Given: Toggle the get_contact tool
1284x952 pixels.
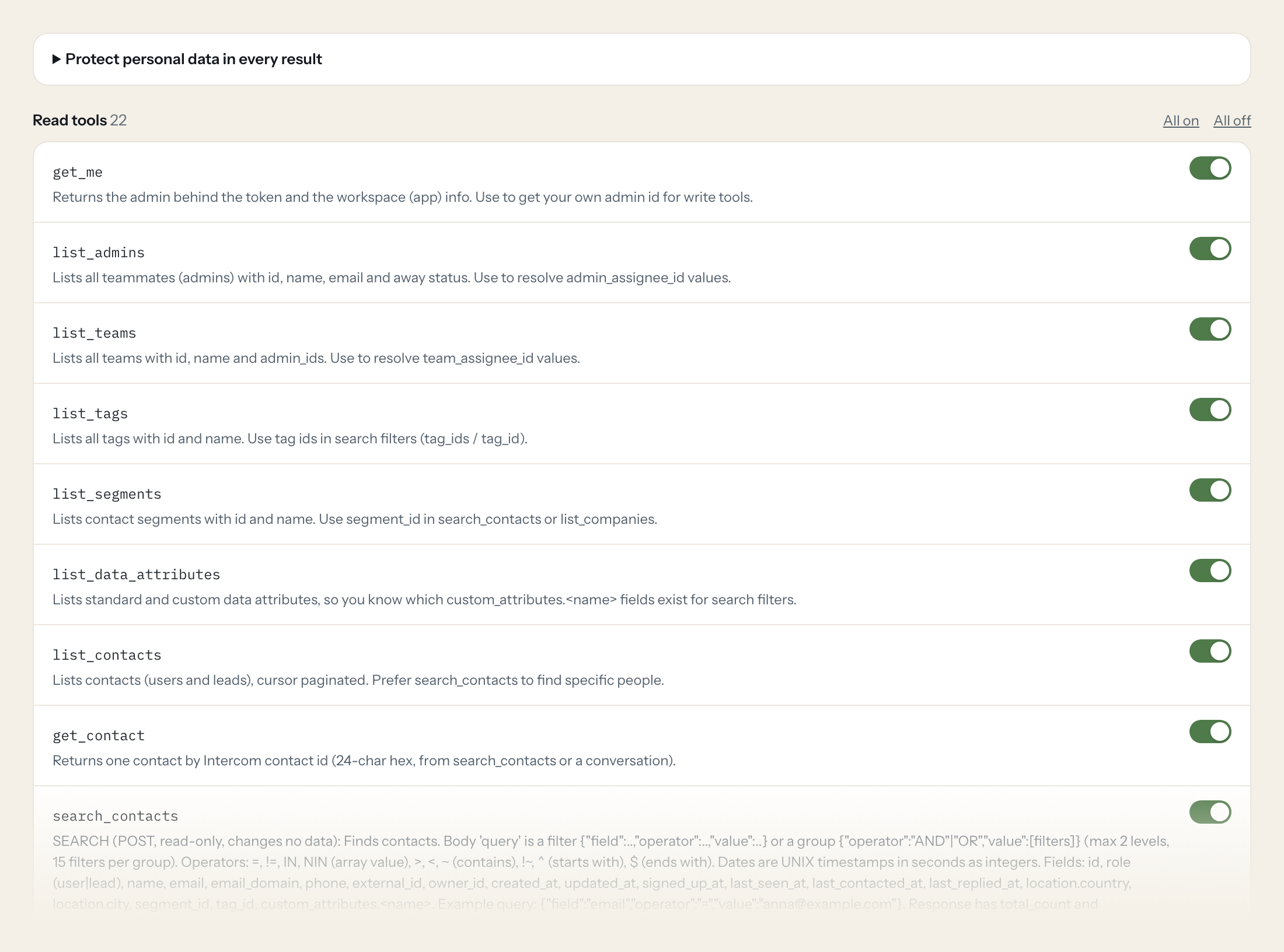Looking at the screenshot, I should (x=1210, y=731).
